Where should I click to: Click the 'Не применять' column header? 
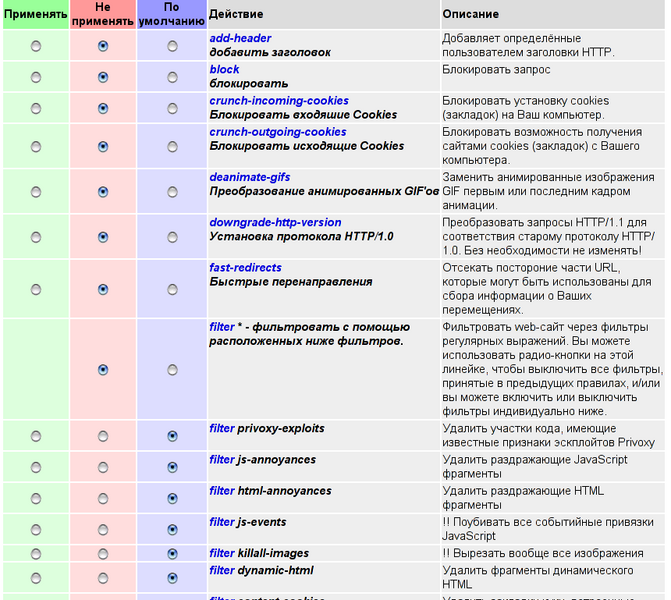point(103,14)
